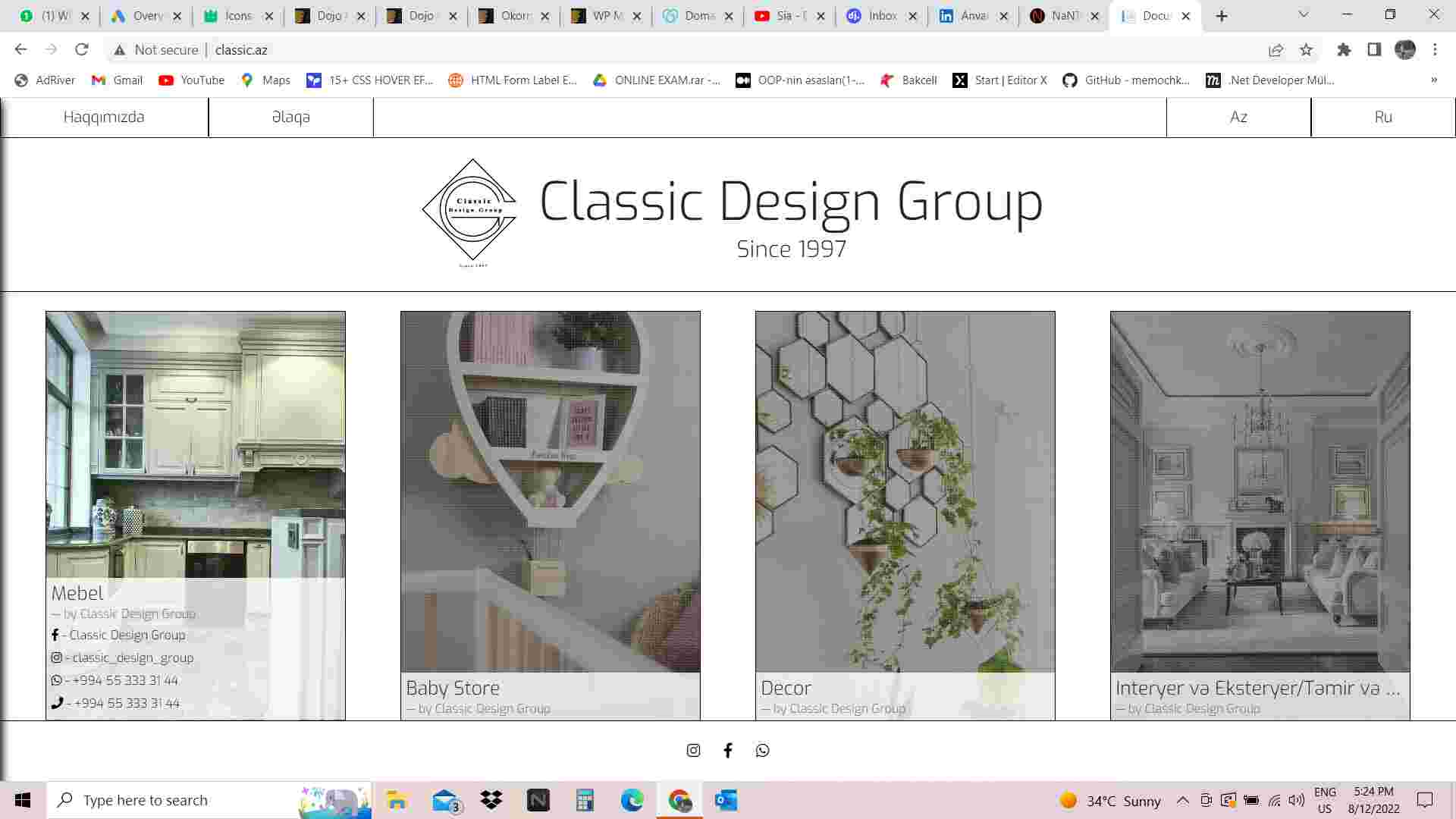This screenshot has width=1456, height=819.
Task: Open the Haqqımızda menu item
Action: (x=104, y=117)
